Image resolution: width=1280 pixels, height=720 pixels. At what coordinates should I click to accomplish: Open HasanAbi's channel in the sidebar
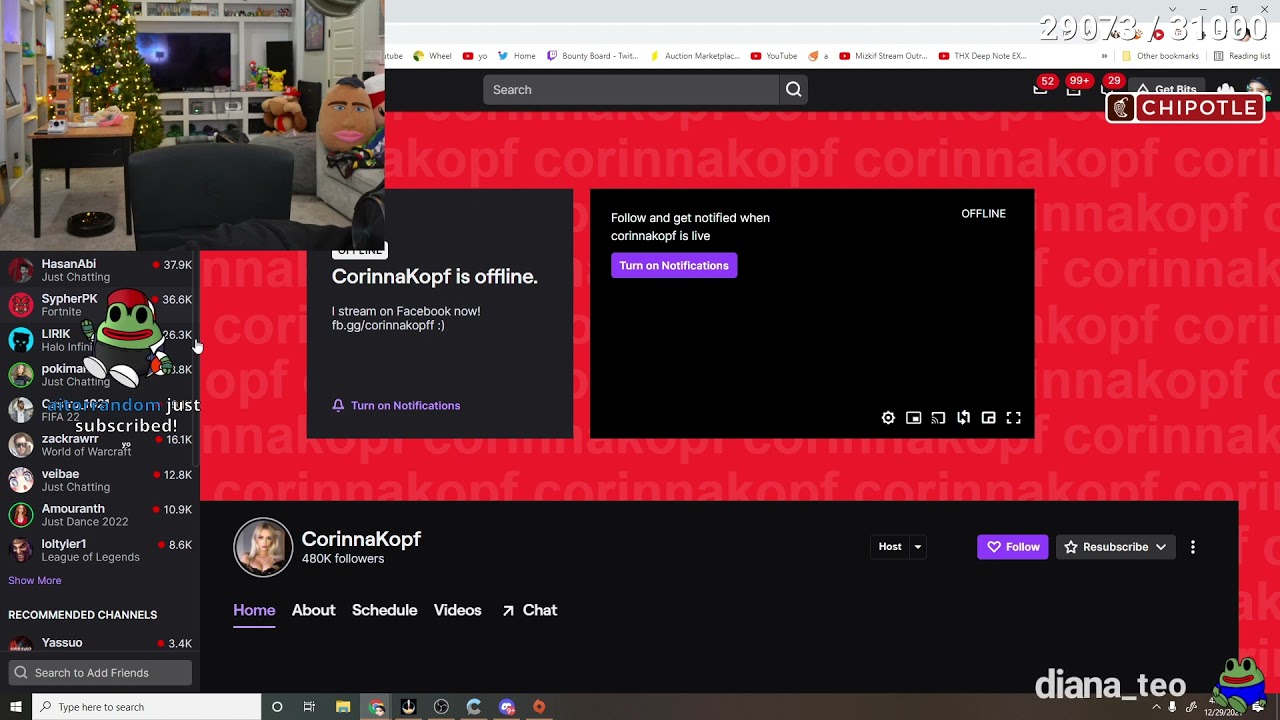[100, 270]
